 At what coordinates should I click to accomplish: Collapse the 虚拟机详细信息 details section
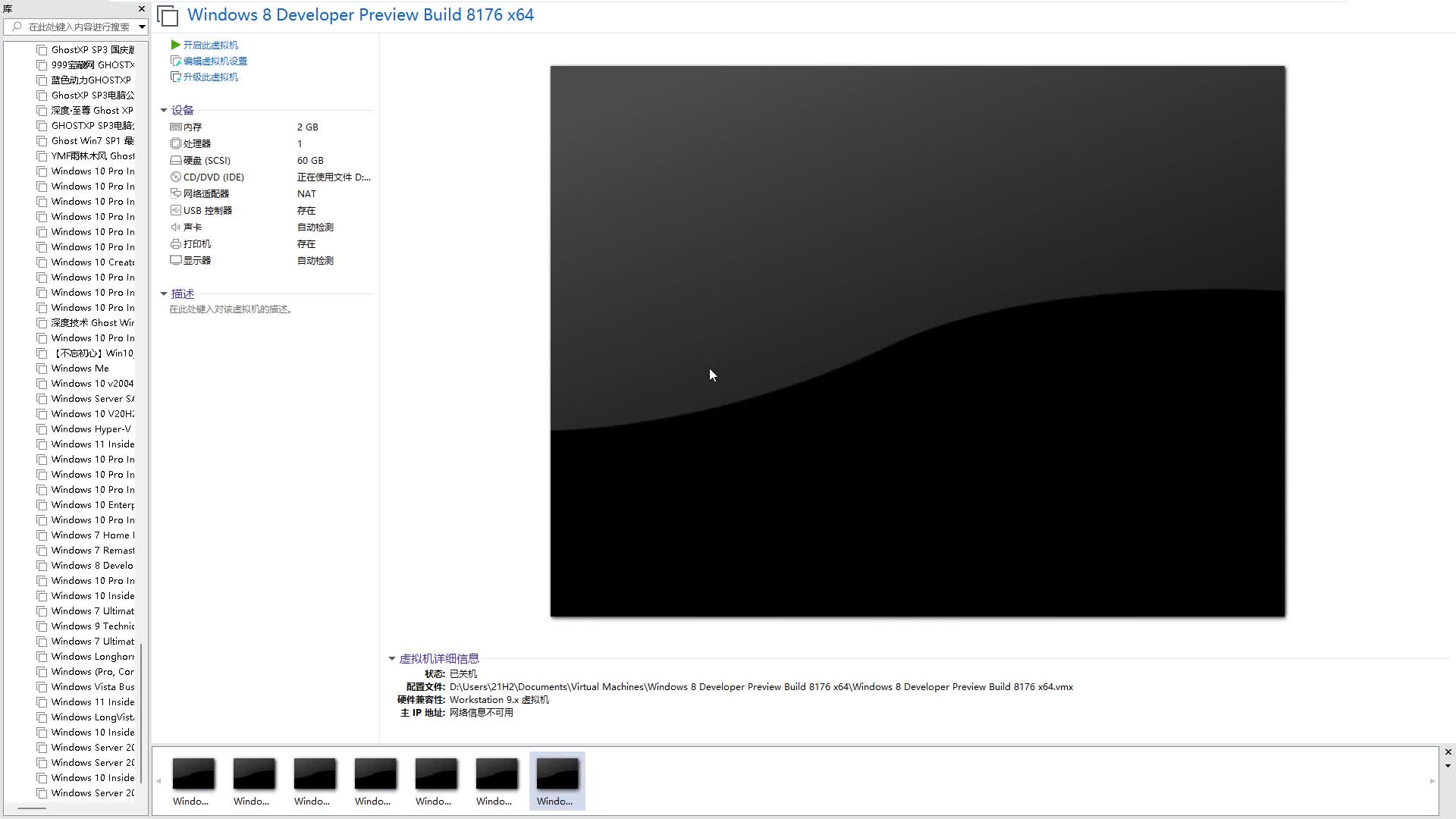[393, 658]
